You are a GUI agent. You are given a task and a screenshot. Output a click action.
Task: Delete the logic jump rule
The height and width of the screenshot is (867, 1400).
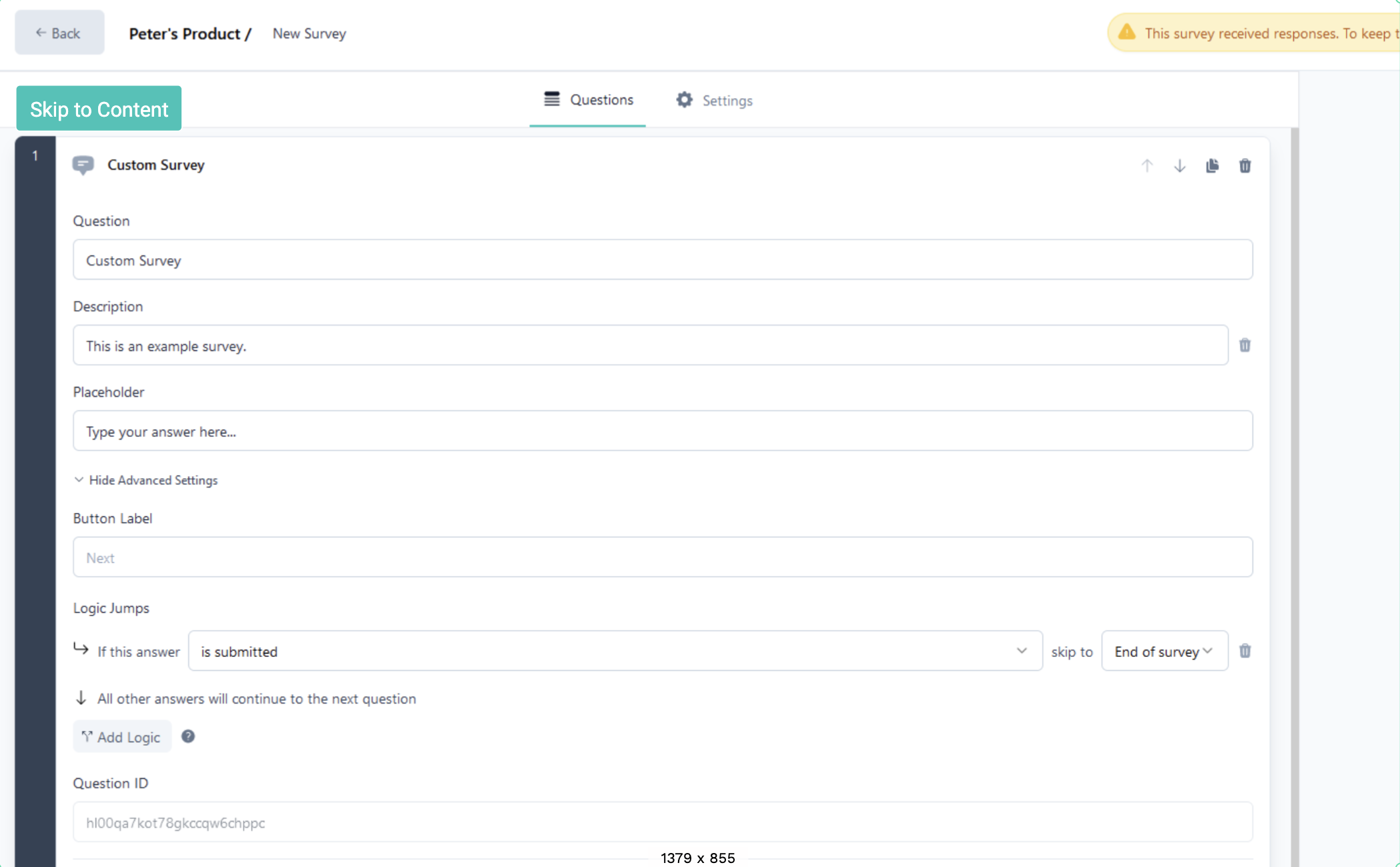point(1245,651)
